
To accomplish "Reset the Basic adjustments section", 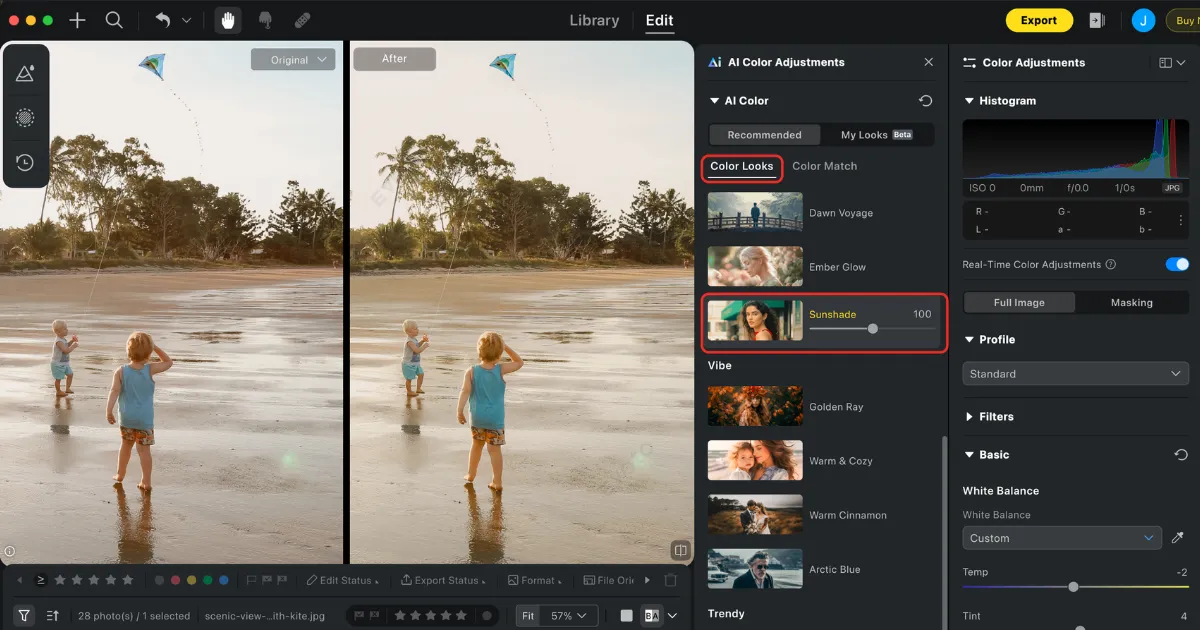I will pos(1181,455).
